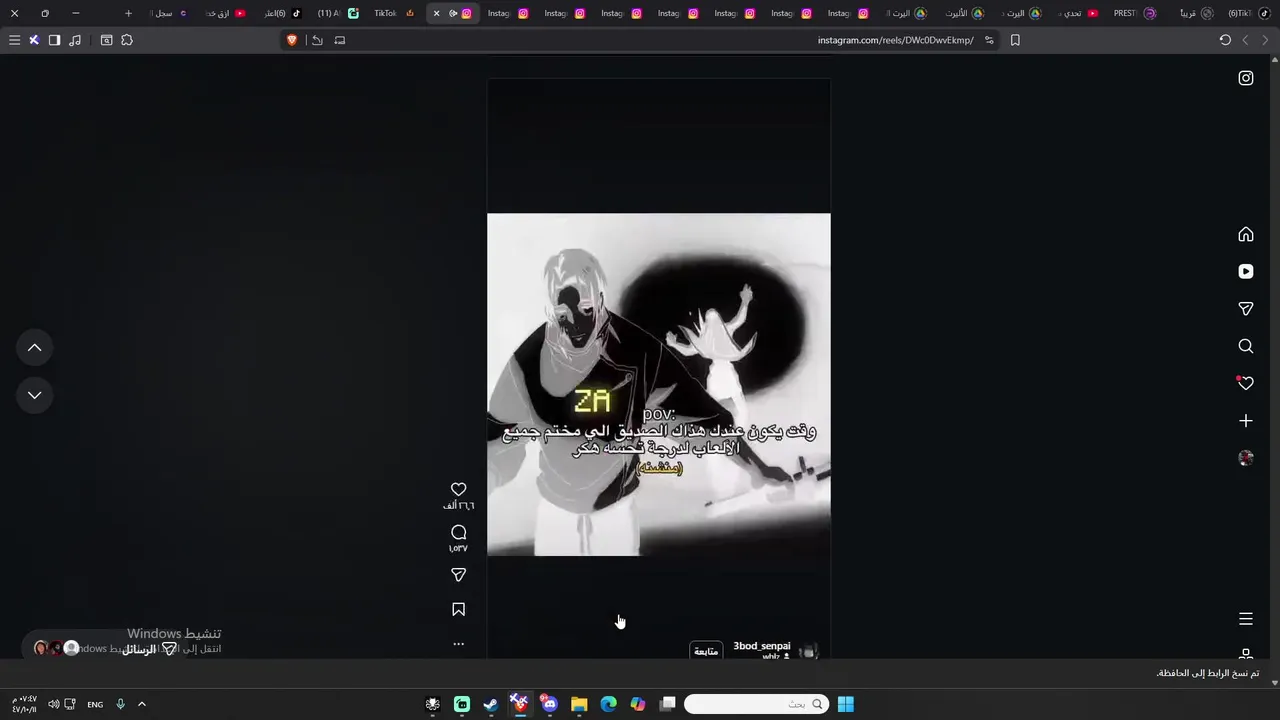This screenshot has height=720, width=1280.
Task: Open Microsoft Edge from the taskbar
Action: [x=608, y=704]
